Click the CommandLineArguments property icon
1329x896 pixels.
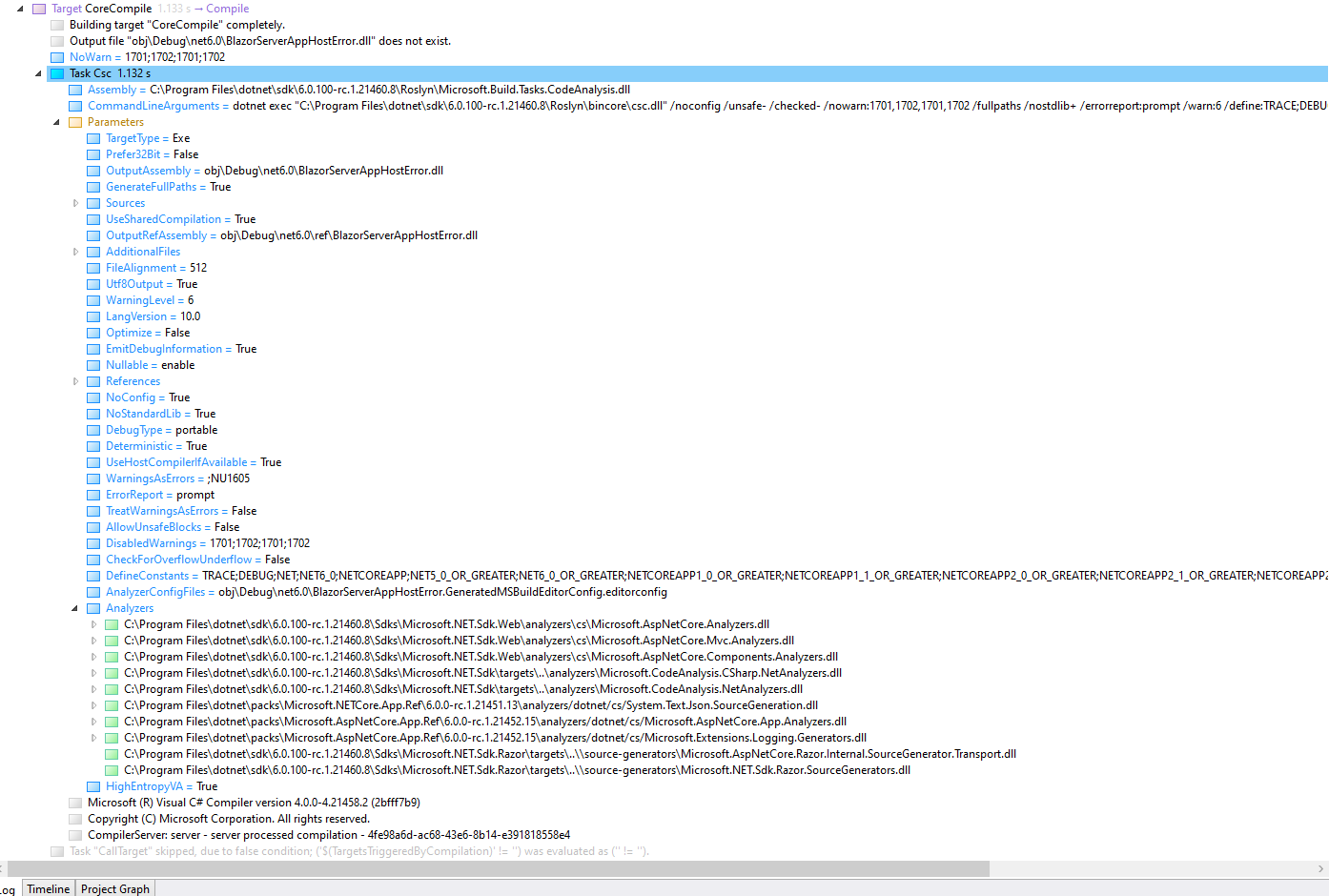click(x=74, y=105)
